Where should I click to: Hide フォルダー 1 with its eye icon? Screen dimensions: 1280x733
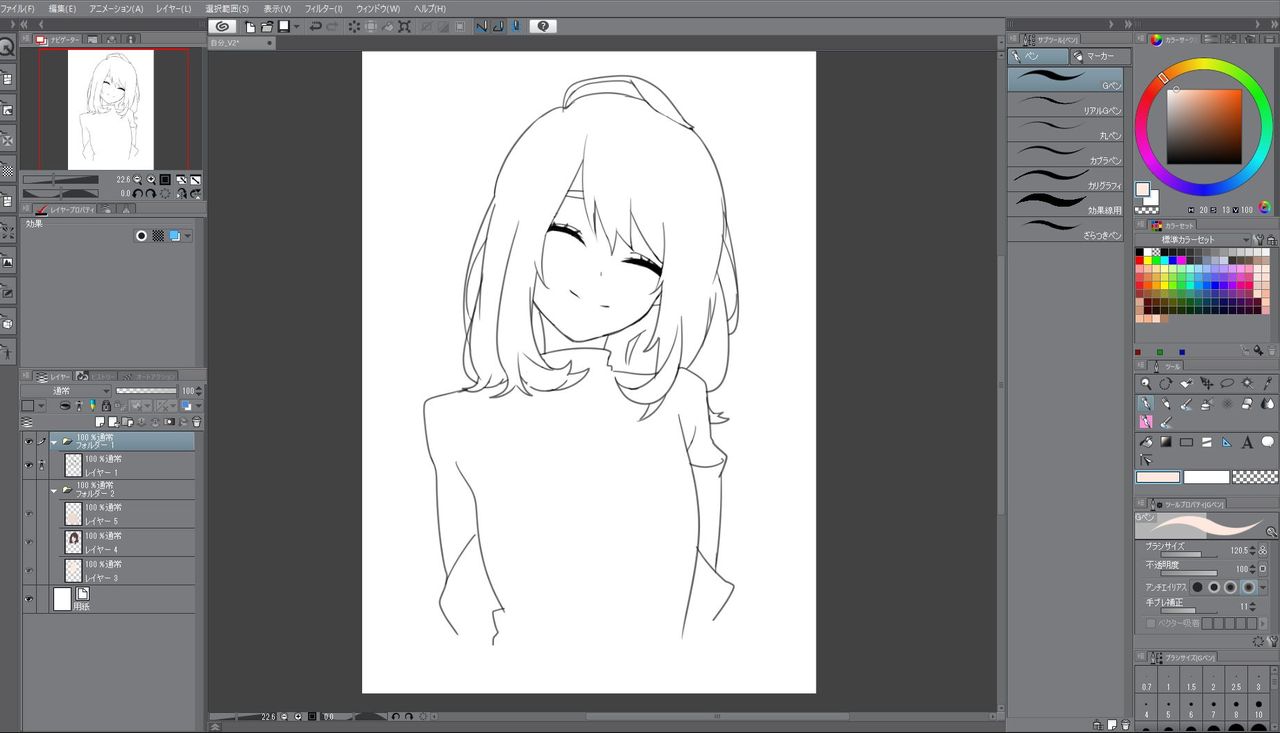tap(28, 441)
